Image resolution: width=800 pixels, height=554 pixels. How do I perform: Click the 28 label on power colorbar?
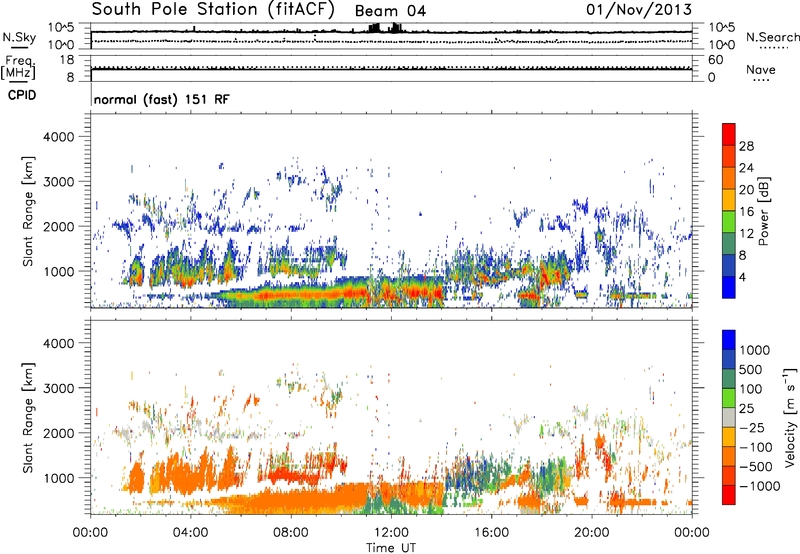point(746,146)
